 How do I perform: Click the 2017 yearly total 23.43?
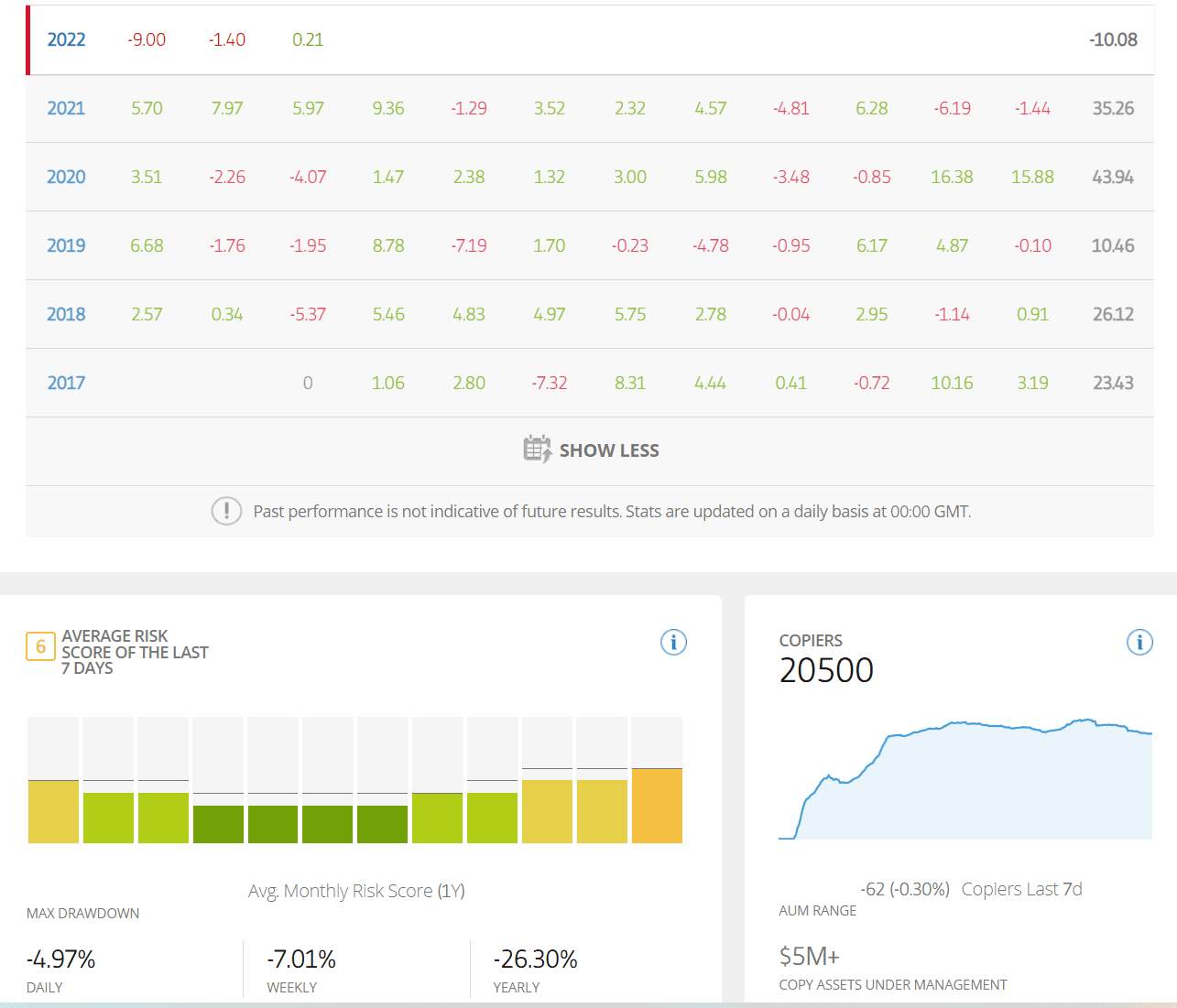coord(1113,383)
